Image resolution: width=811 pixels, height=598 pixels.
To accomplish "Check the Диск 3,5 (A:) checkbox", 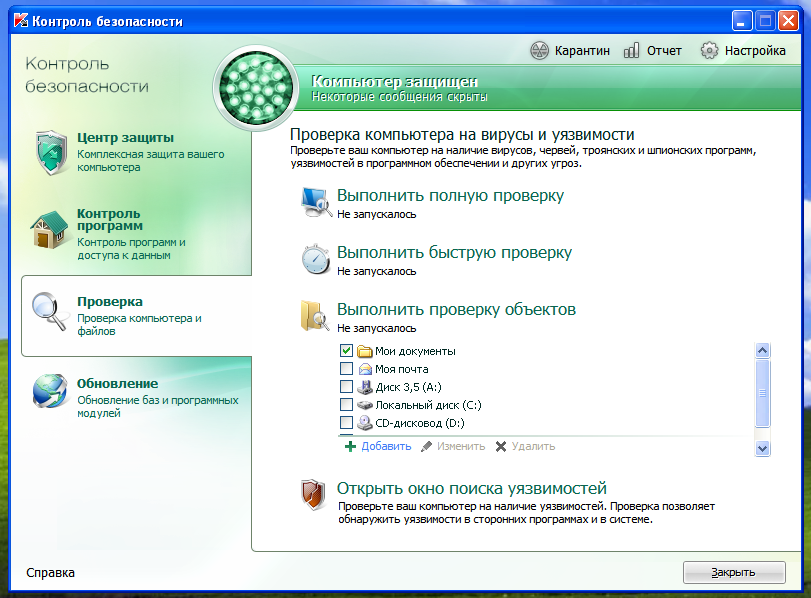I will tap(347, 387).
